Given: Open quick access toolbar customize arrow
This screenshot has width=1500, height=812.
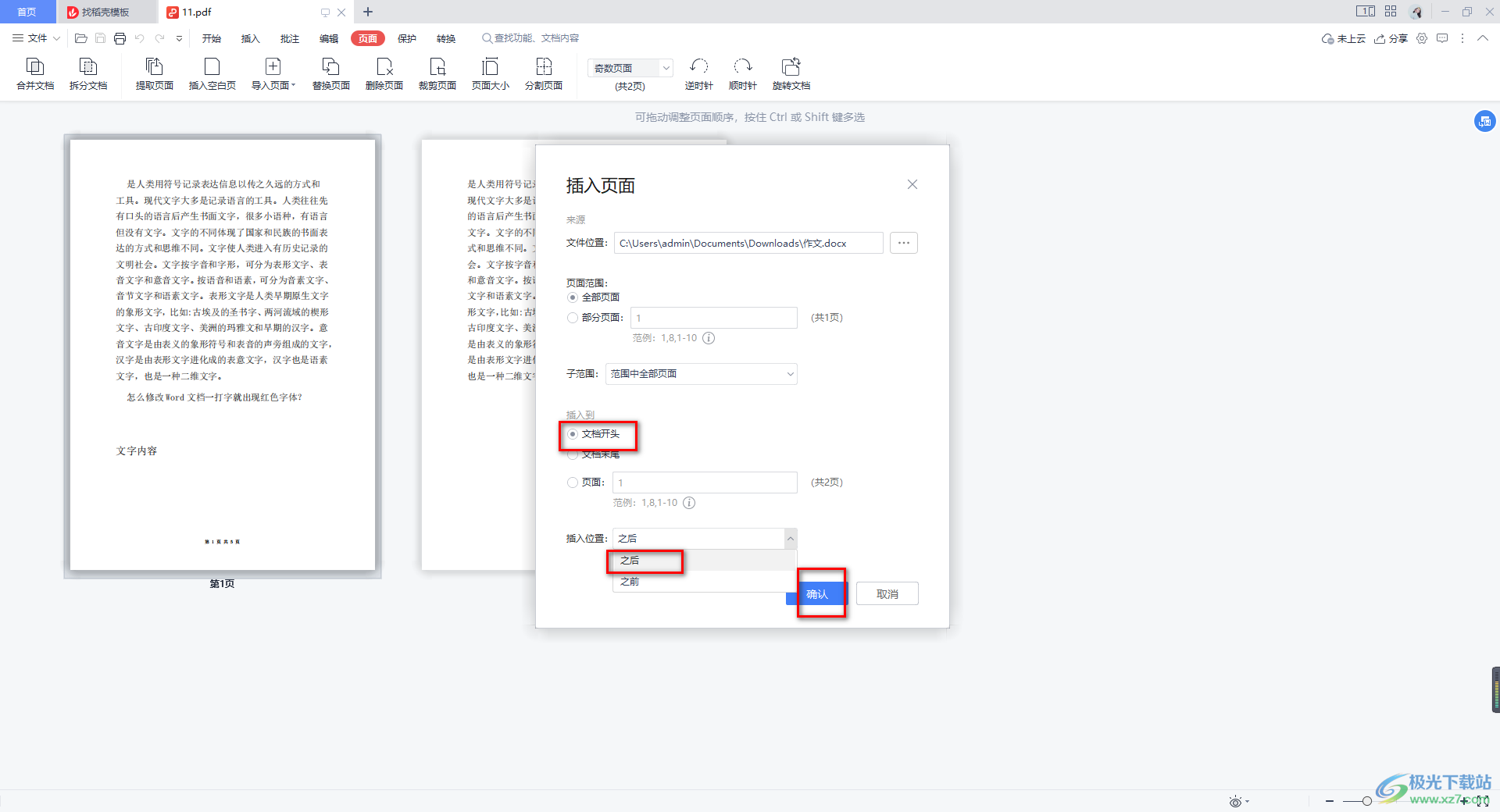Looking at the screenshot, I should tap(179, 38).
